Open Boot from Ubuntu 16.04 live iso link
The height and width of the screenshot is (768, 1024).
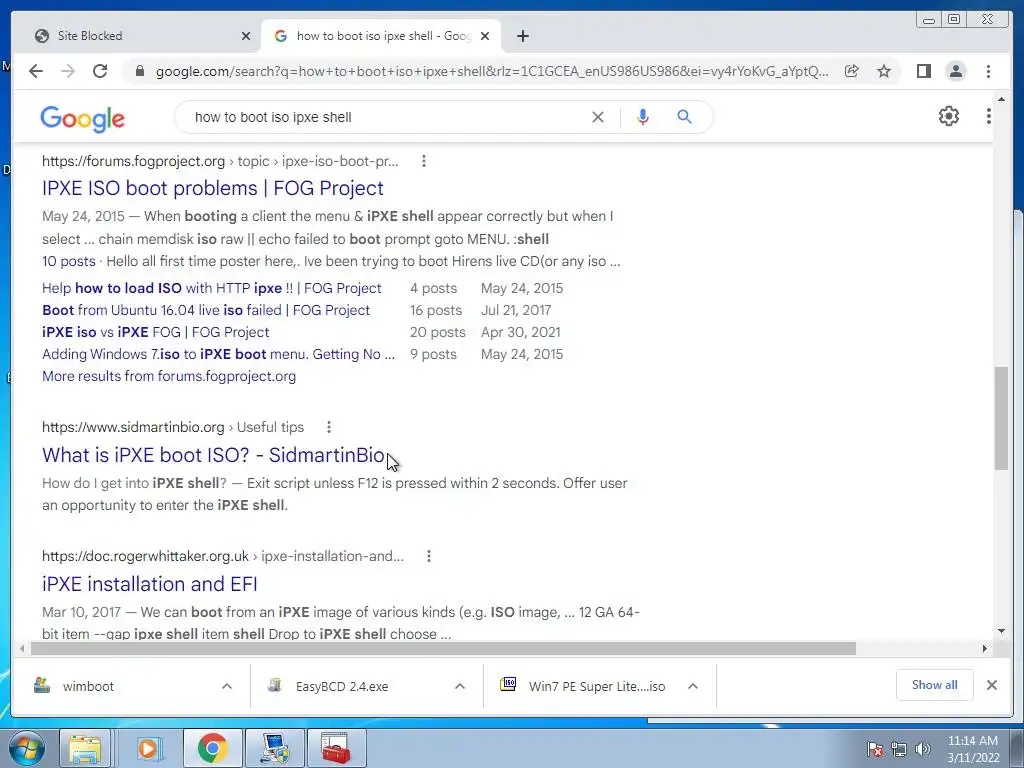point(206,310)
